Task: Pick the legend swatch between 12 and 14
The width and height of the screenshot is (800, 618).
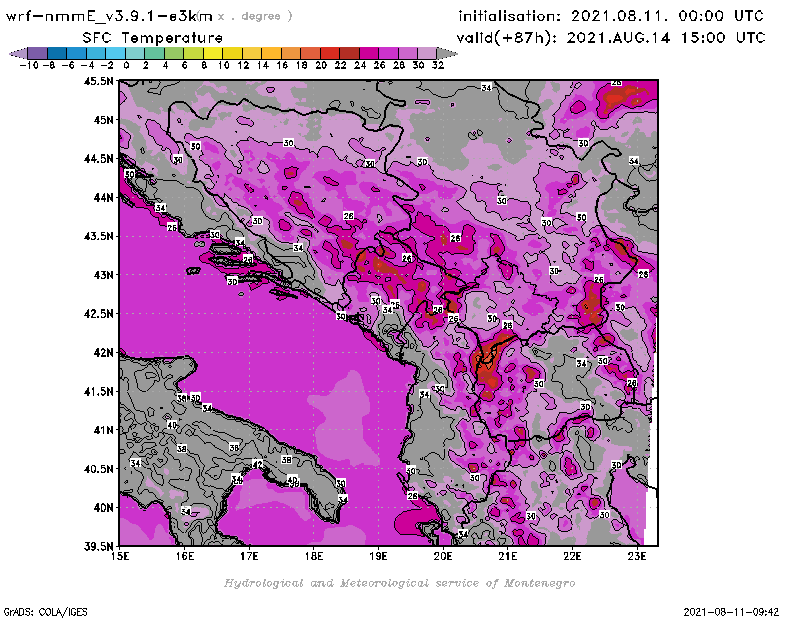Action: pyautogui.click(x=252, y=54)
